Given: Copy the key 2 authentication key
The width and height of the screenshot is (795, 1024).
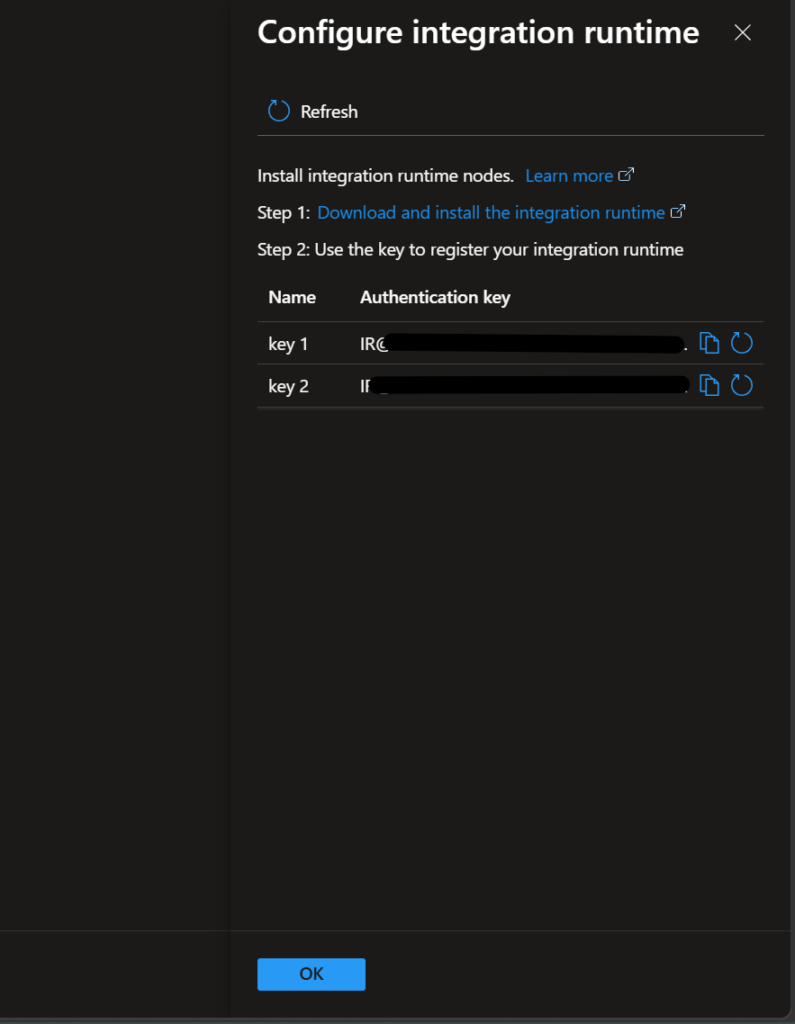Looking at the screenshot, I should coord(709,385).
